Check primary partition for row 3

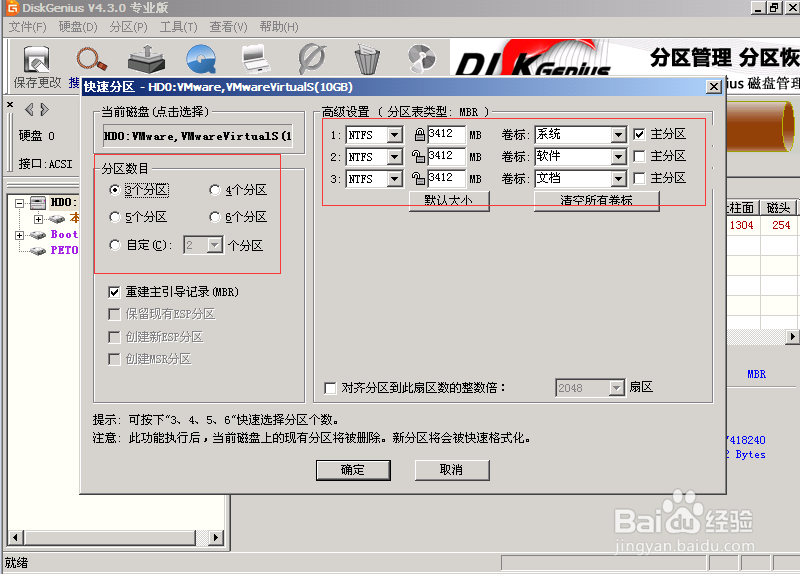[x=639, y=178]
